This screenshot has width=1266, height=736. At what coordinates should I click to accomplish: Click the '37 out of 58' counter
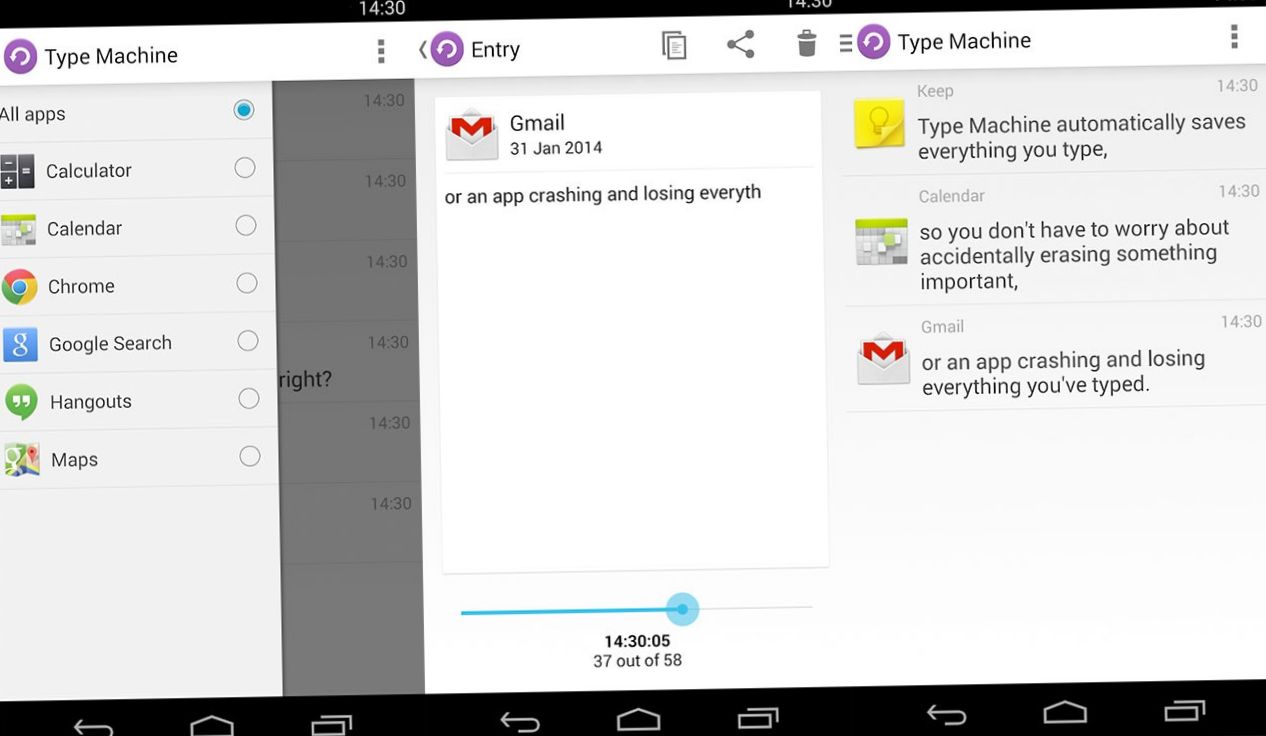[637, 660]
